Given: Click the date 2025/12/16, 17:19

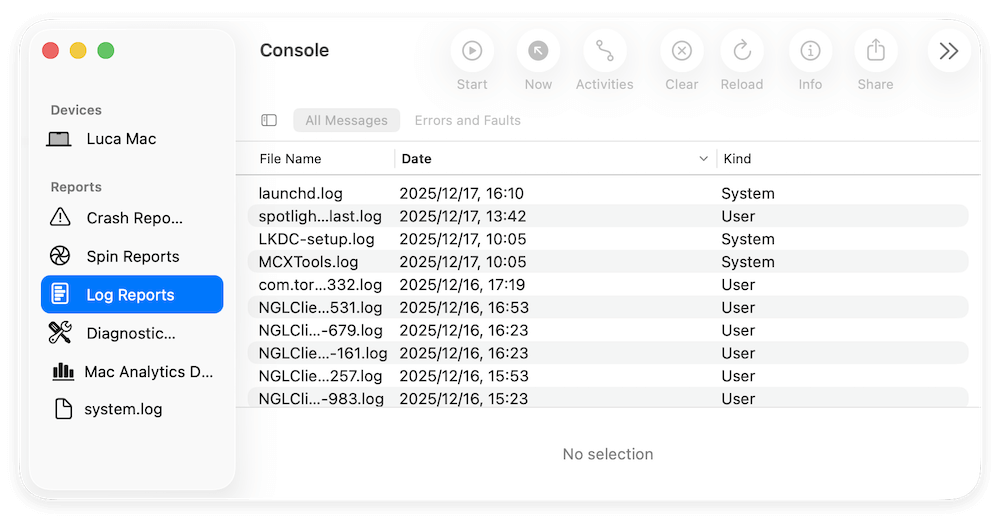Looking at the screenshot, I should point(462,285).
